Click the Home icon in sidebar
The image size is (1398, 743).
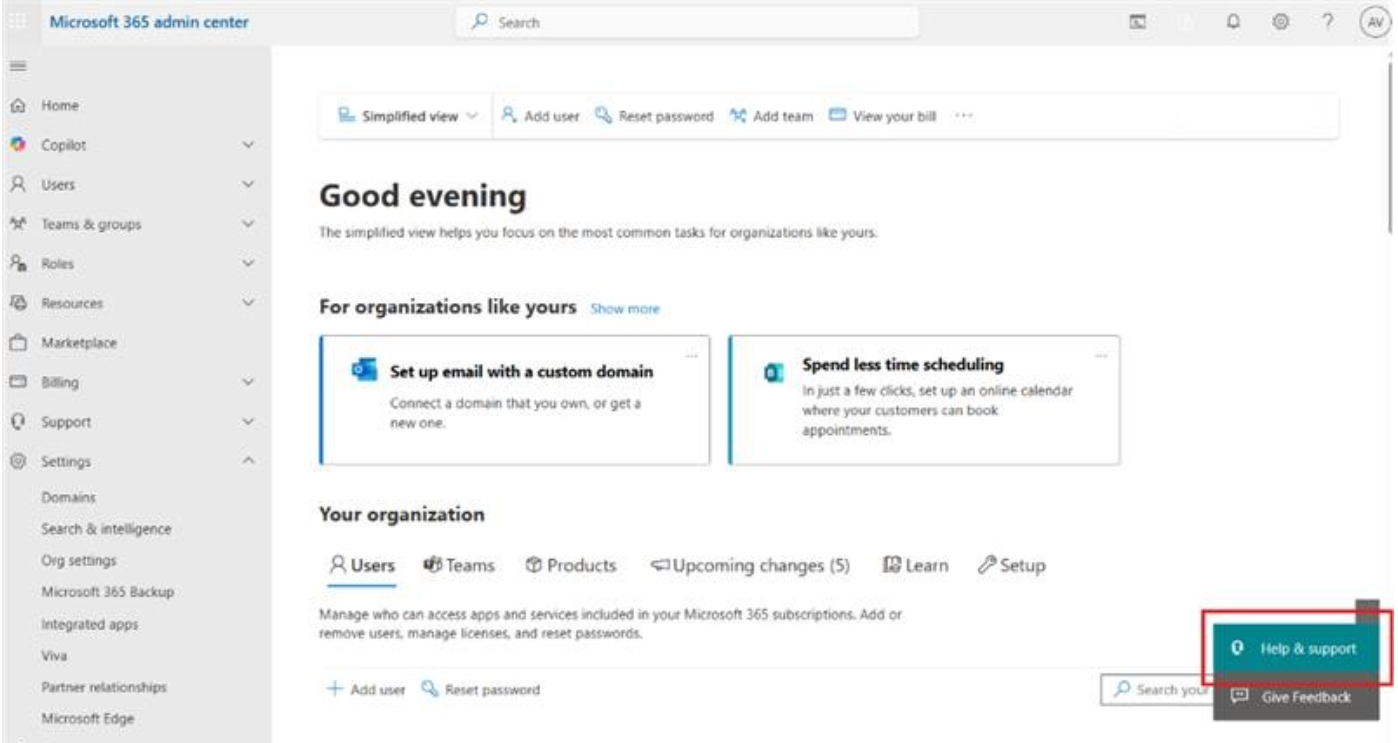pyautogui.click(x=17, y=105)
